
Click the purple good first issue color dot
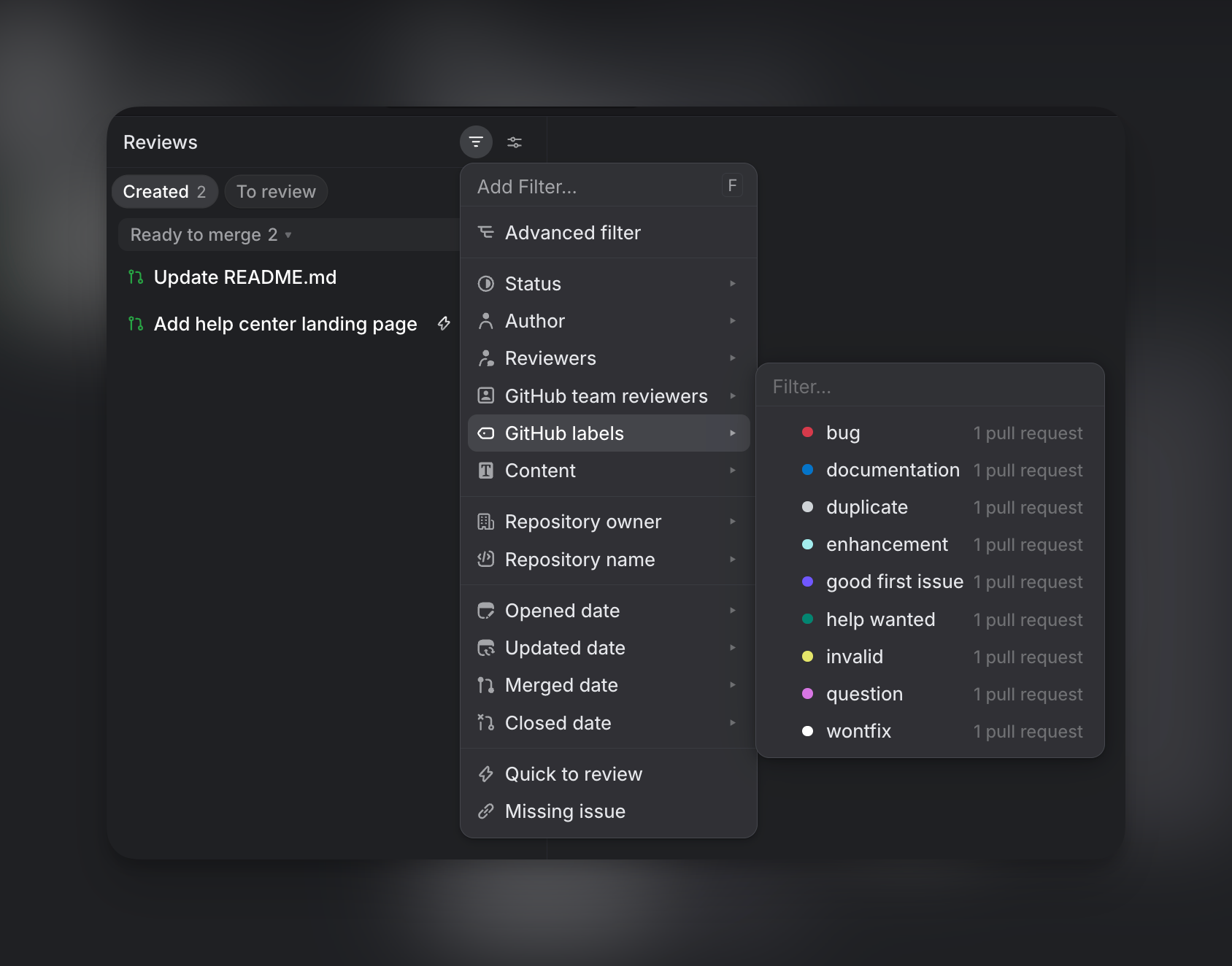click(x=807, y=581)
